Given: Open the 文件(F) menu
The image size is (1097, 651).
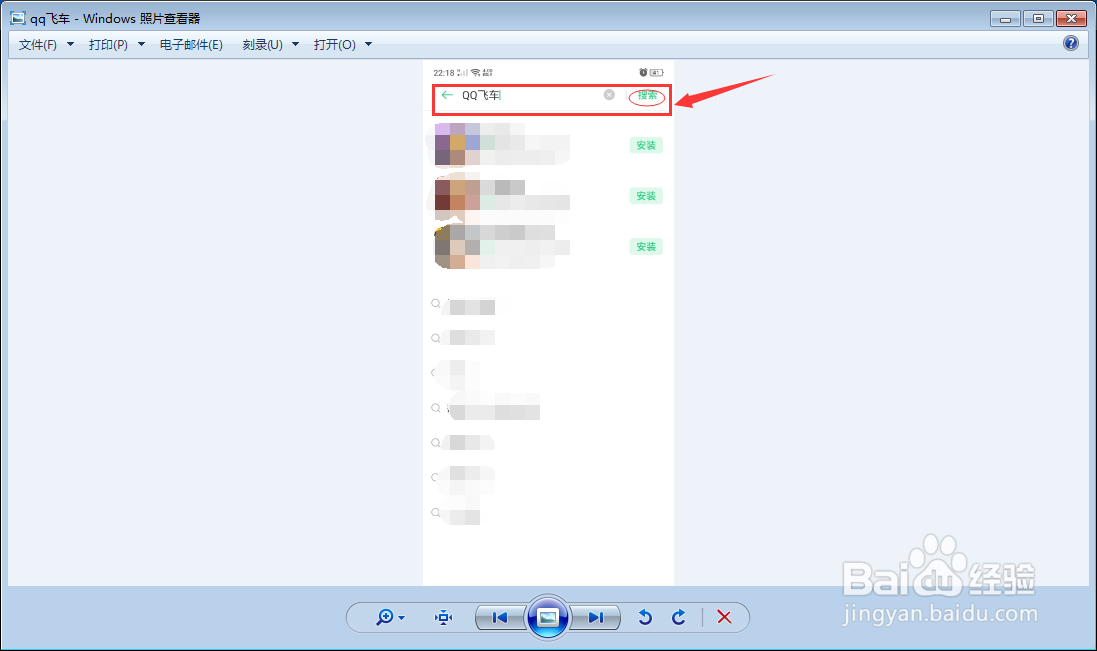Looking at the screenshot, I should coord(38,45).
